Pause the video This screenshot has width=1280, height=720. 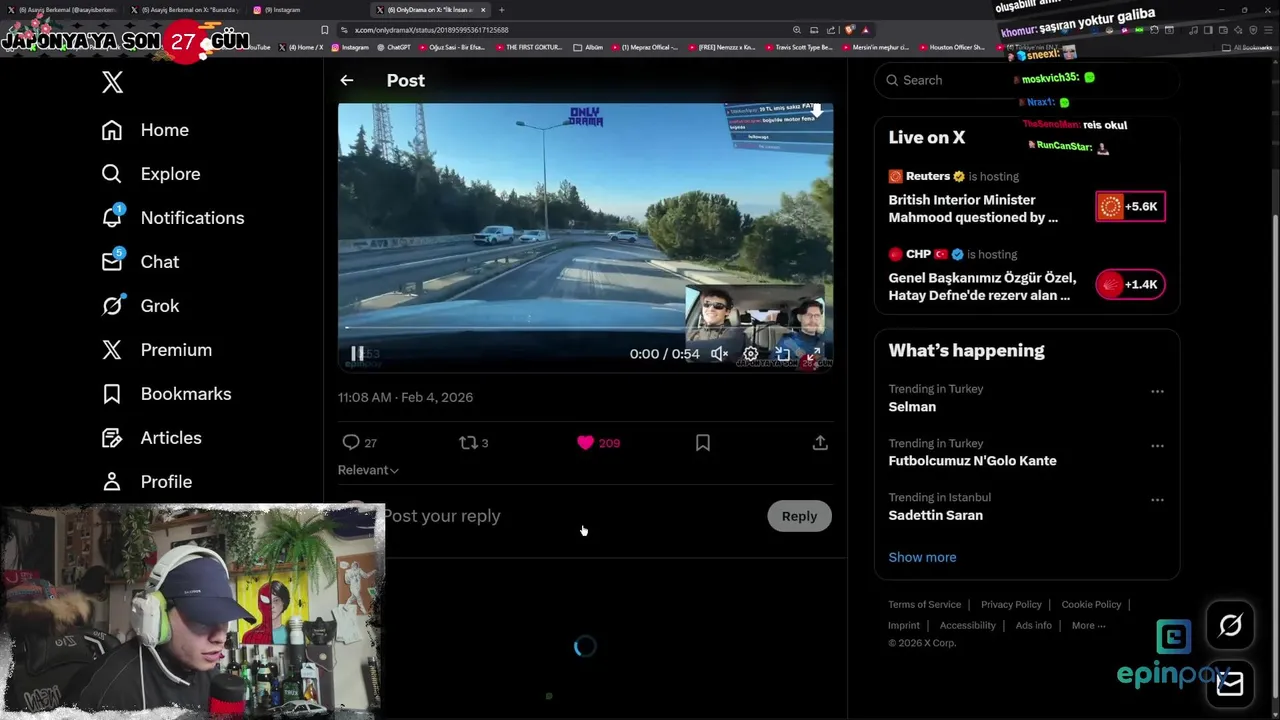357,354
